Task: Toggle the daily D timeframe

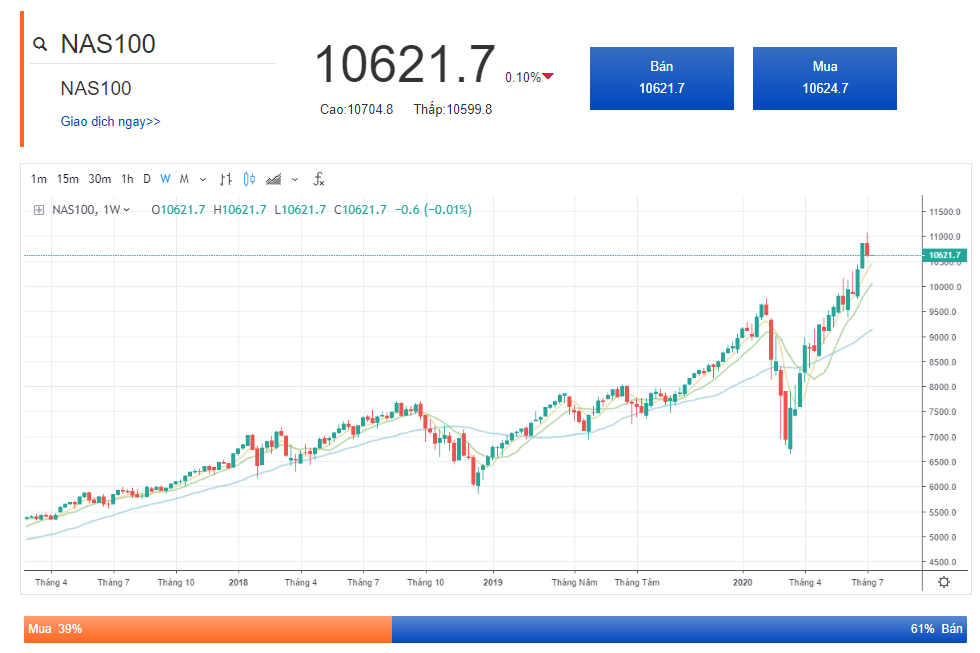Action: tap(146, 180)
